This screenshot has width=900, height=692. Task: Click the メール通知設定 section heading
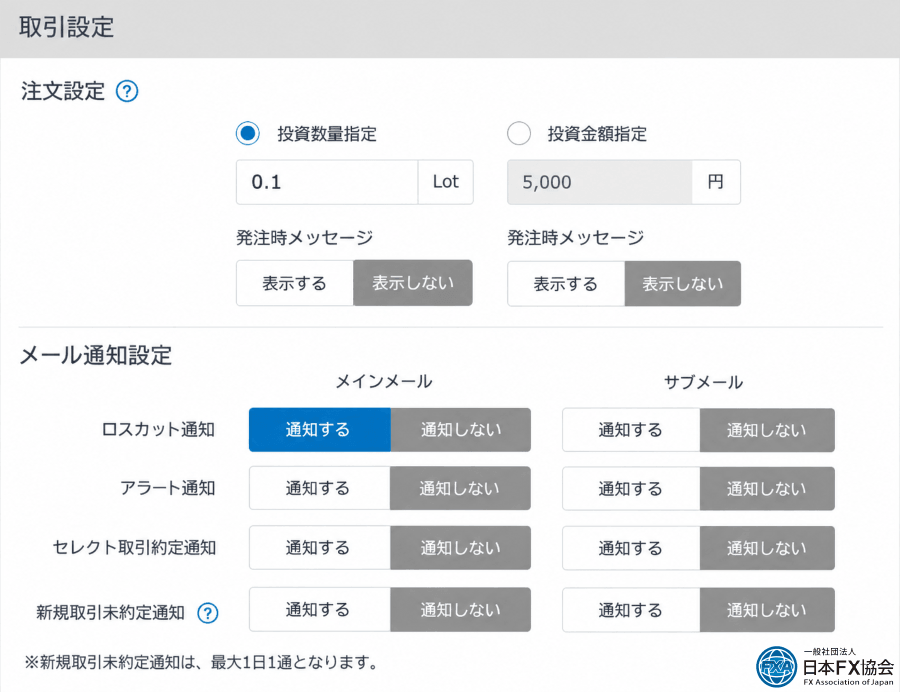click(x=96, y=355)
